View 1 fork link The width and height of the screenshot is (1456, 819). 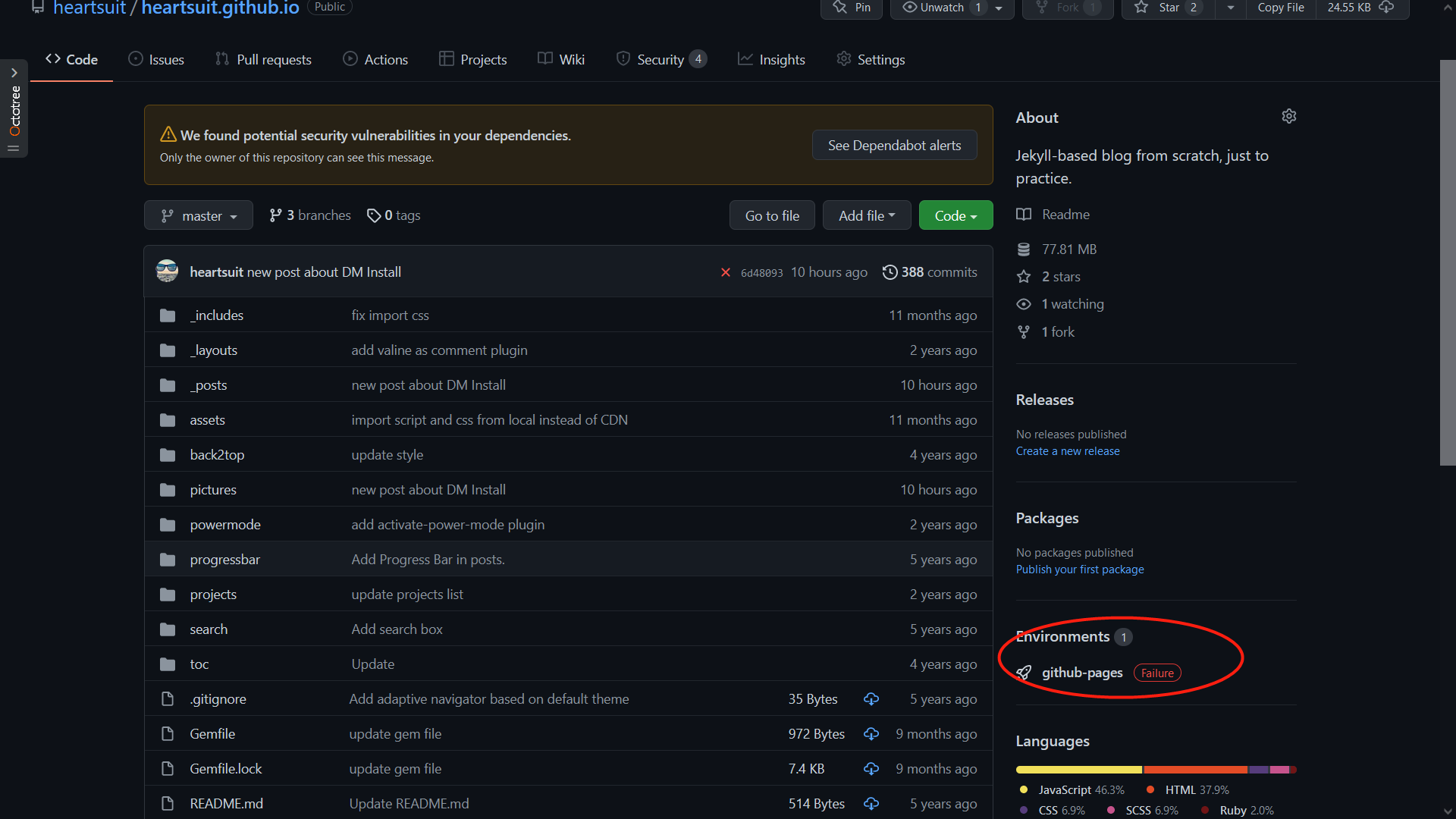(x=1046, y=332)
